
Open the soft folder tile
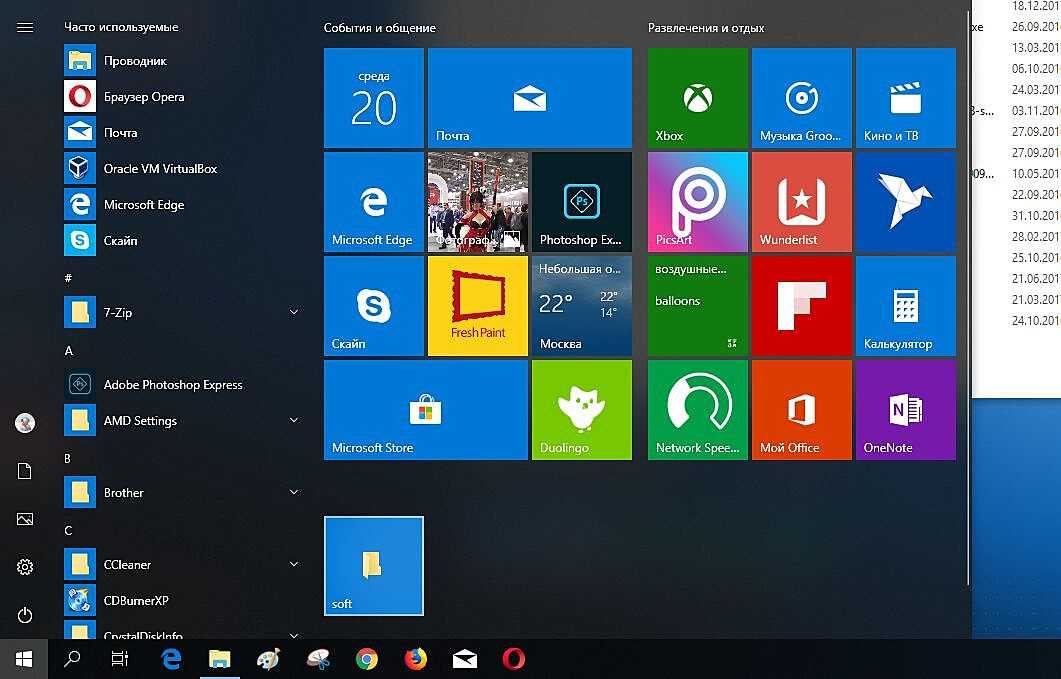coord(374,566)
